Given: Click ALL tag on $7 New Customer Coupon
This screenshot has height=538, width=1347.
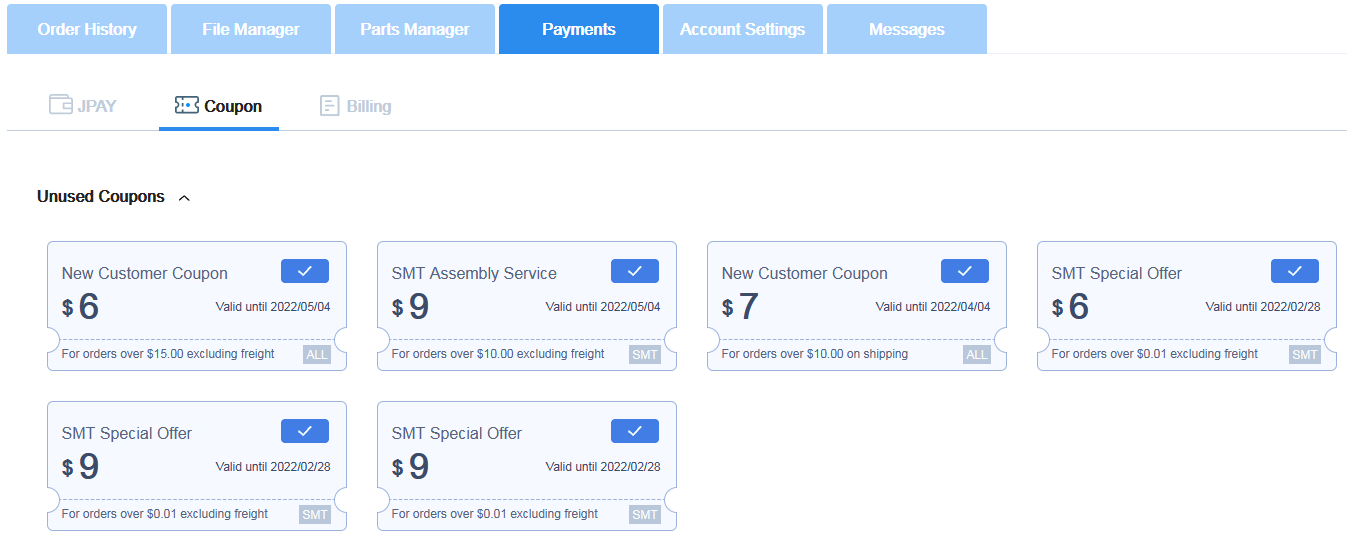Looking at the screenshot, I should pos(977,354).
